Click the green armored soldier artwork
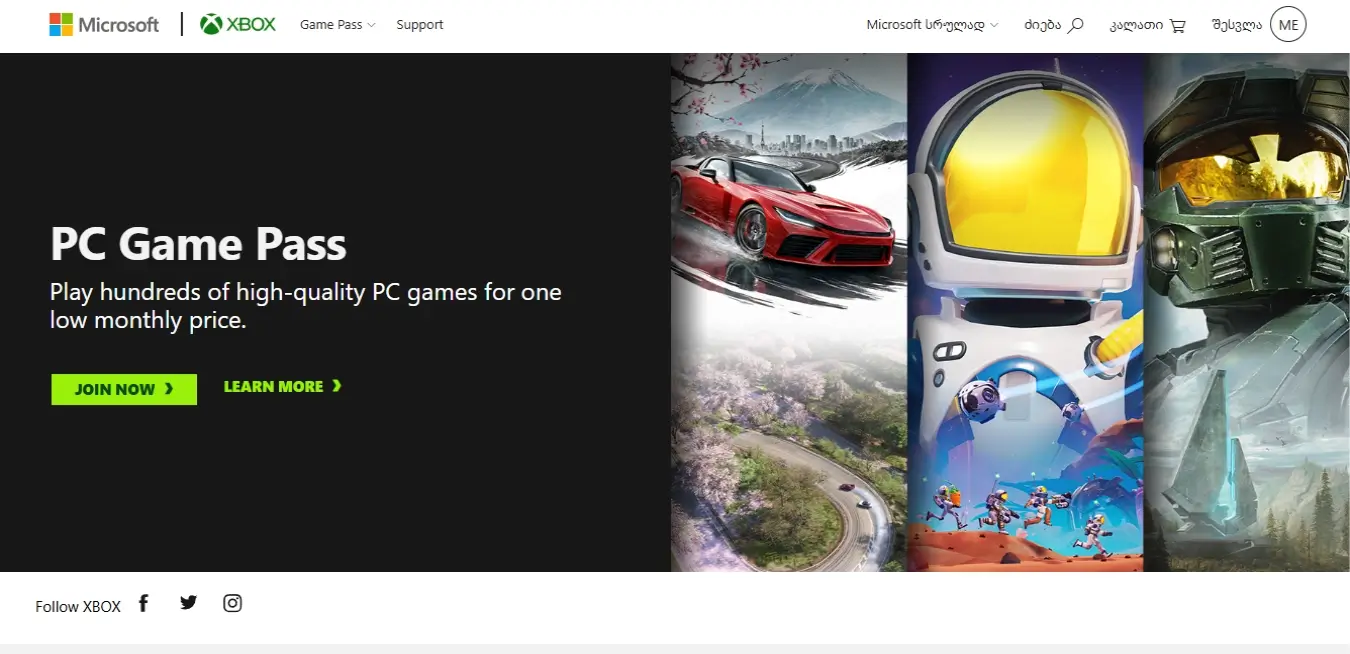Viewport: 1350px width, 654px height. 1246,312
